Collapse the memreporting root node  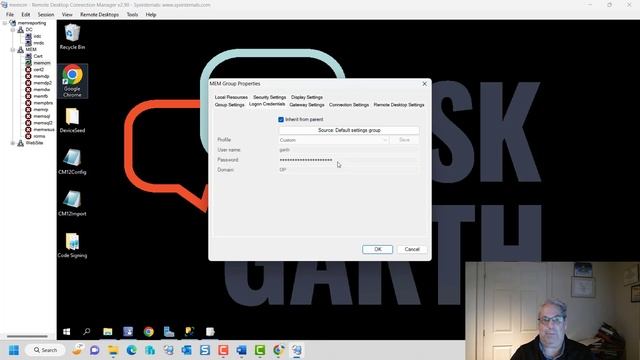point(5,23)
